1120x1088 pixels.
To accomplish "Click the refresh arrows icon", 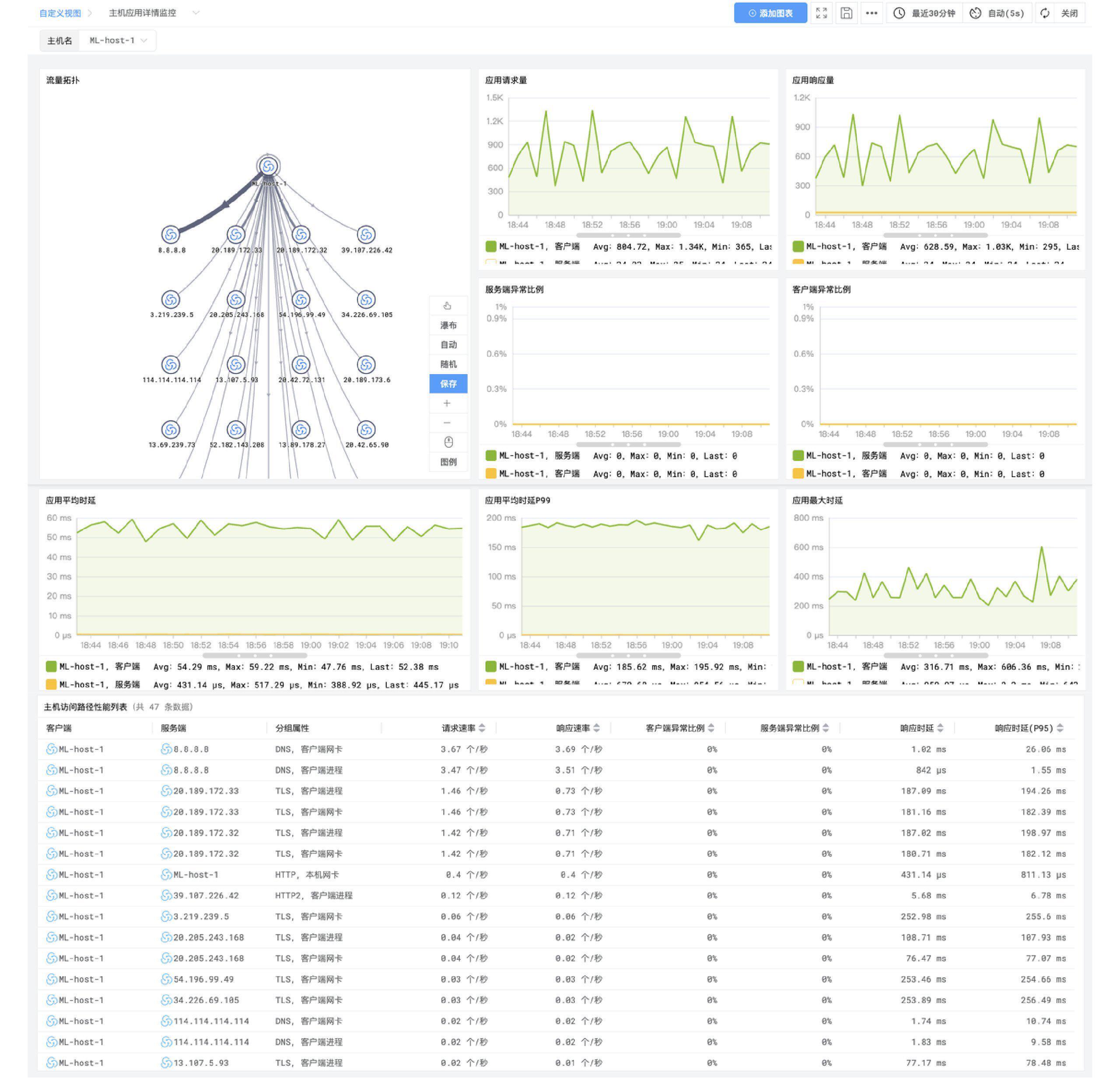I will click(1045, 13).
